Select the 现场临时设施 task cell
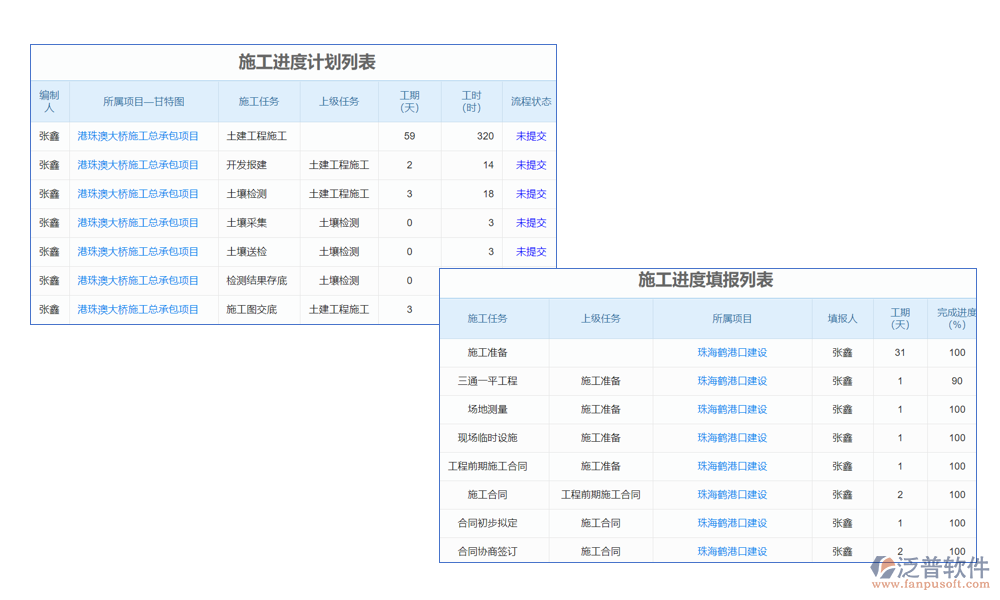This screenshot has height=600, width=1000. click(x=487, y=438)
